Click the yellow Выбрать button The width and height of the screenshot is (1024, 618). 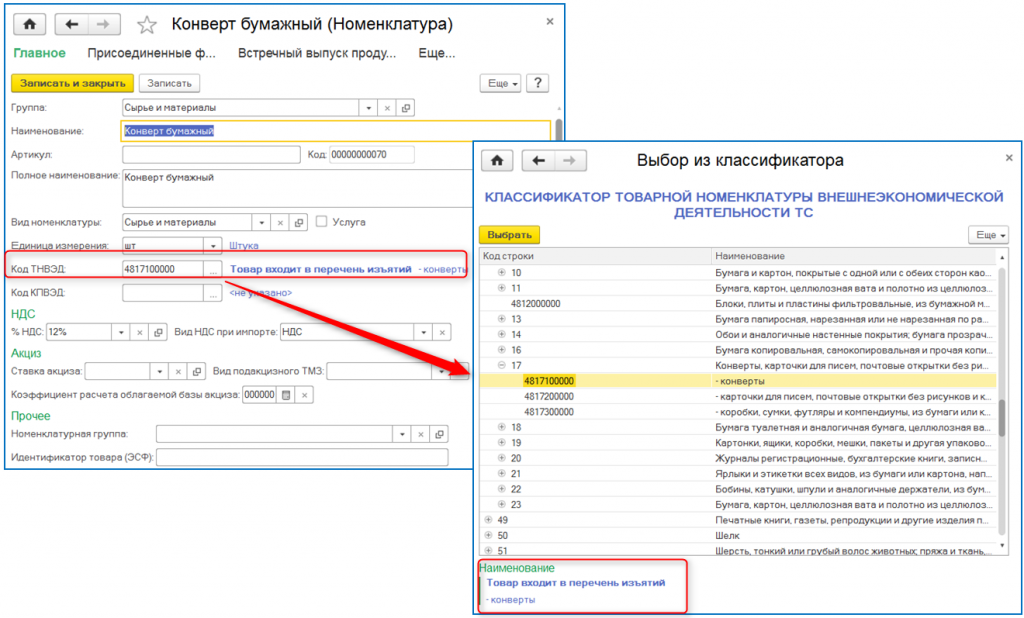(509, 234)
